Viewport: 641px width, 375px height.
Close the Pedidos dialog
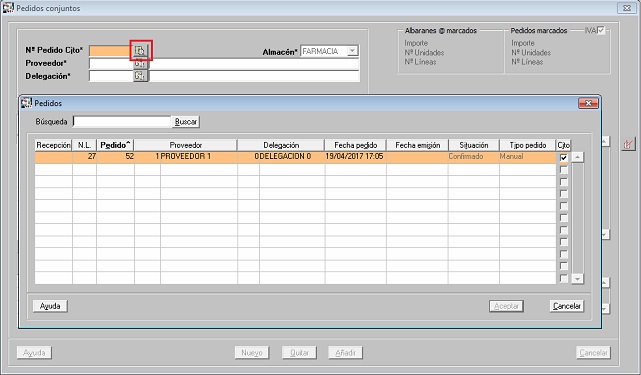coord(588,103)
